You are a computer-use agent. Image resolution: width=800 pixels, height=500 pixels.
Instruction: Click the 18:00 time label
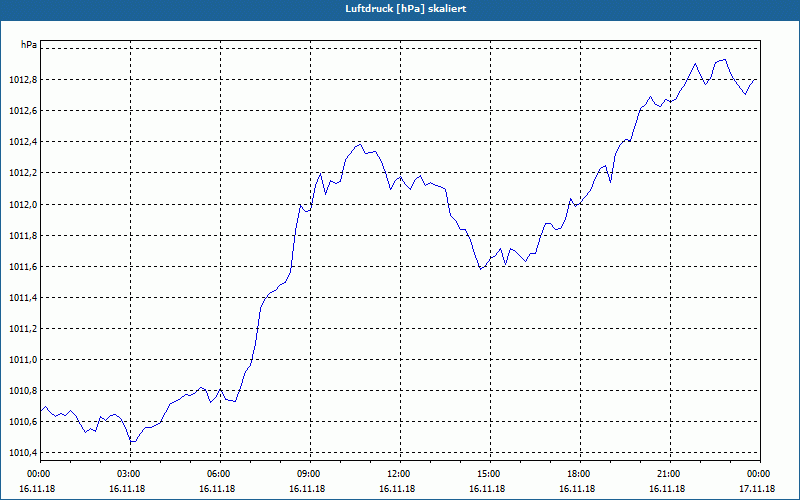(x=581, y=474)
